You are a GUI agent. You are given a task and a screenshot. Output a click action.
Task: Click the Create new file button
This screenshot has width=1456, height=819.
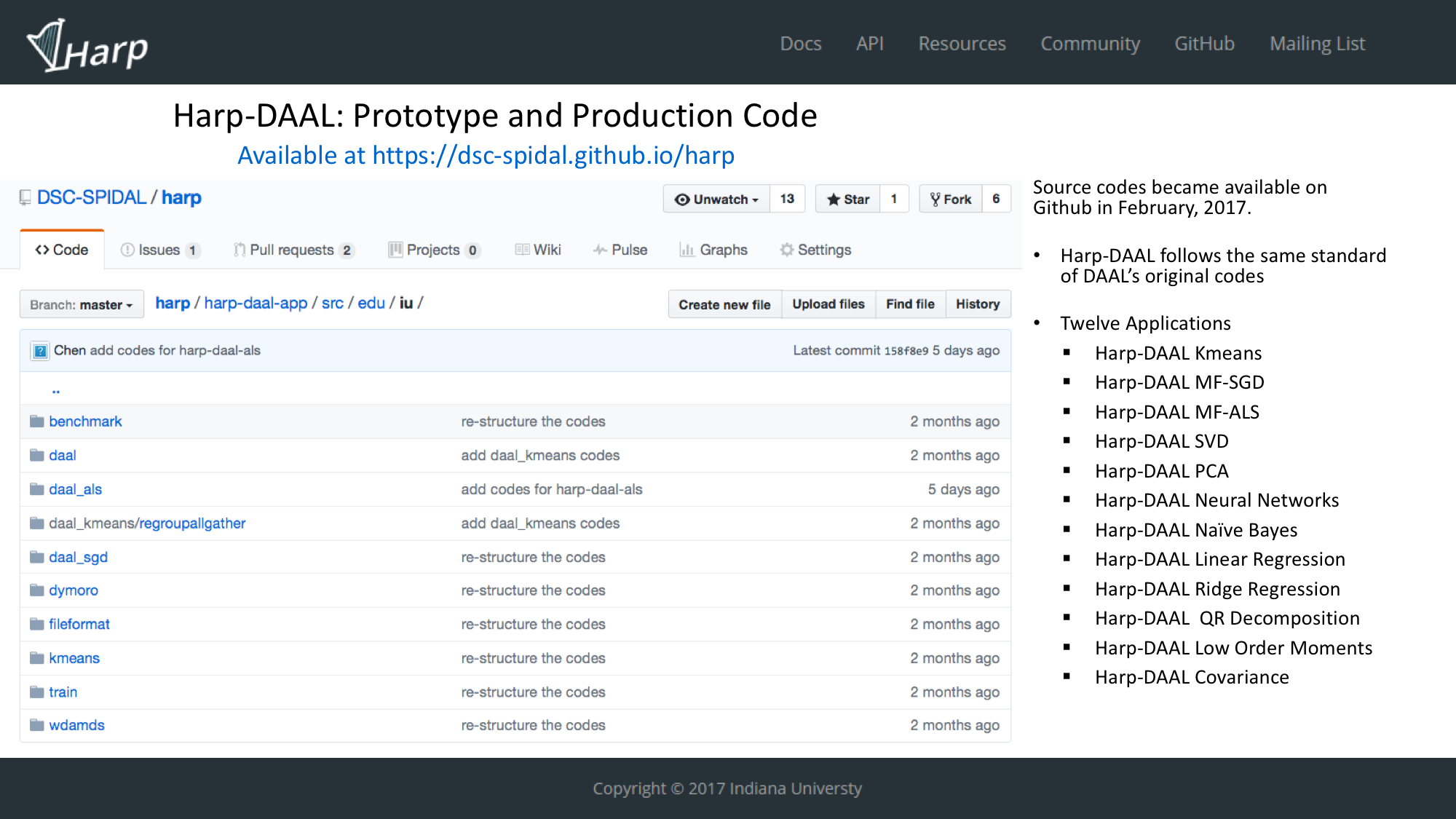coord(724,304)
